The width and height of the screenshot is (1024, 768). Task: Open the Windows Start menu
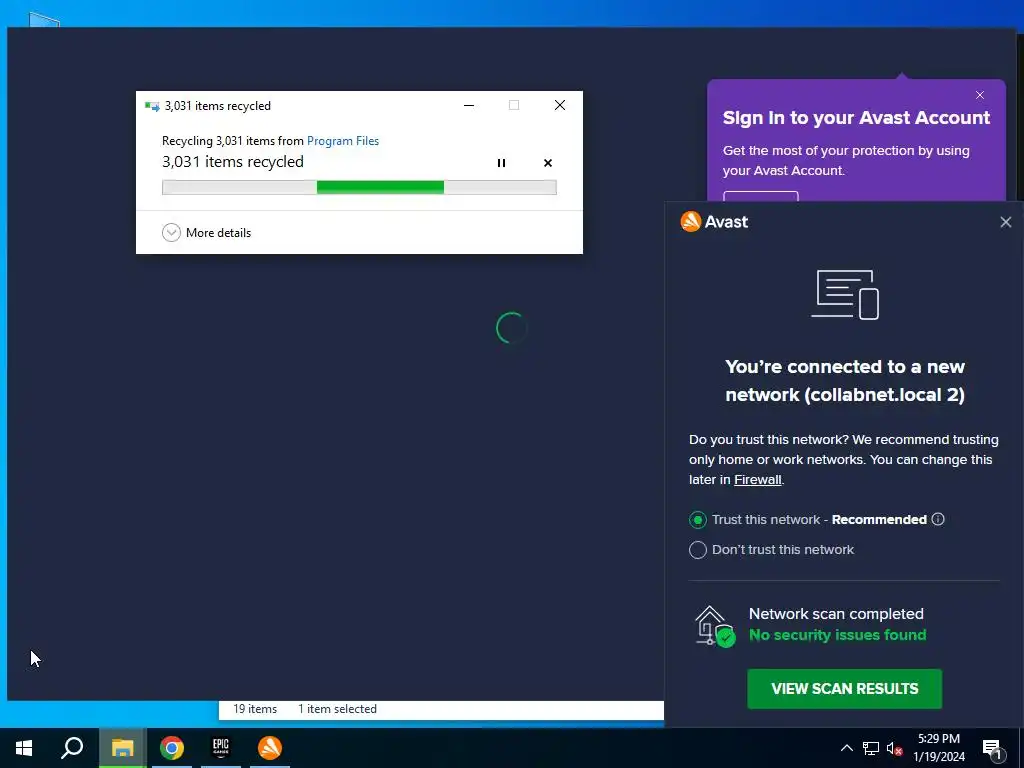click(24, 748)
